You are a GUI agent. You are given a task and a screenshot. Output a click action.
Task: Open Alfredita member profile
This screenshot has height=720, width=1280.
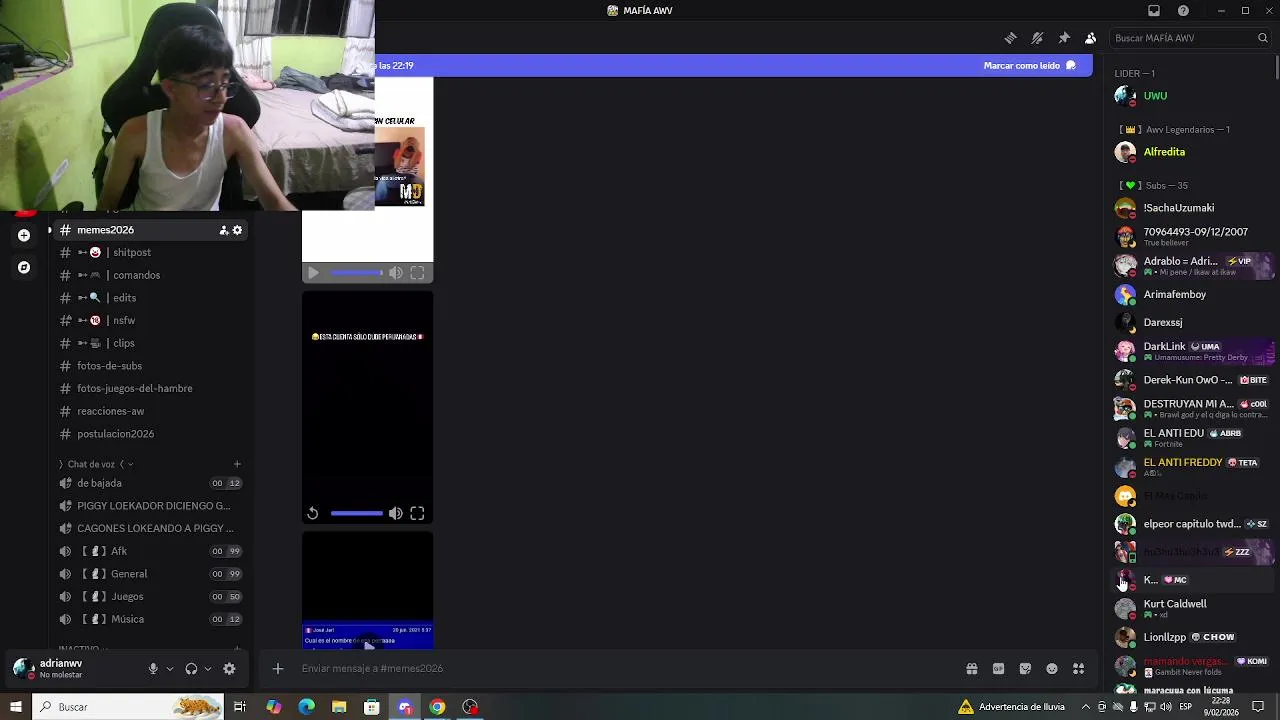[1190, 152]
